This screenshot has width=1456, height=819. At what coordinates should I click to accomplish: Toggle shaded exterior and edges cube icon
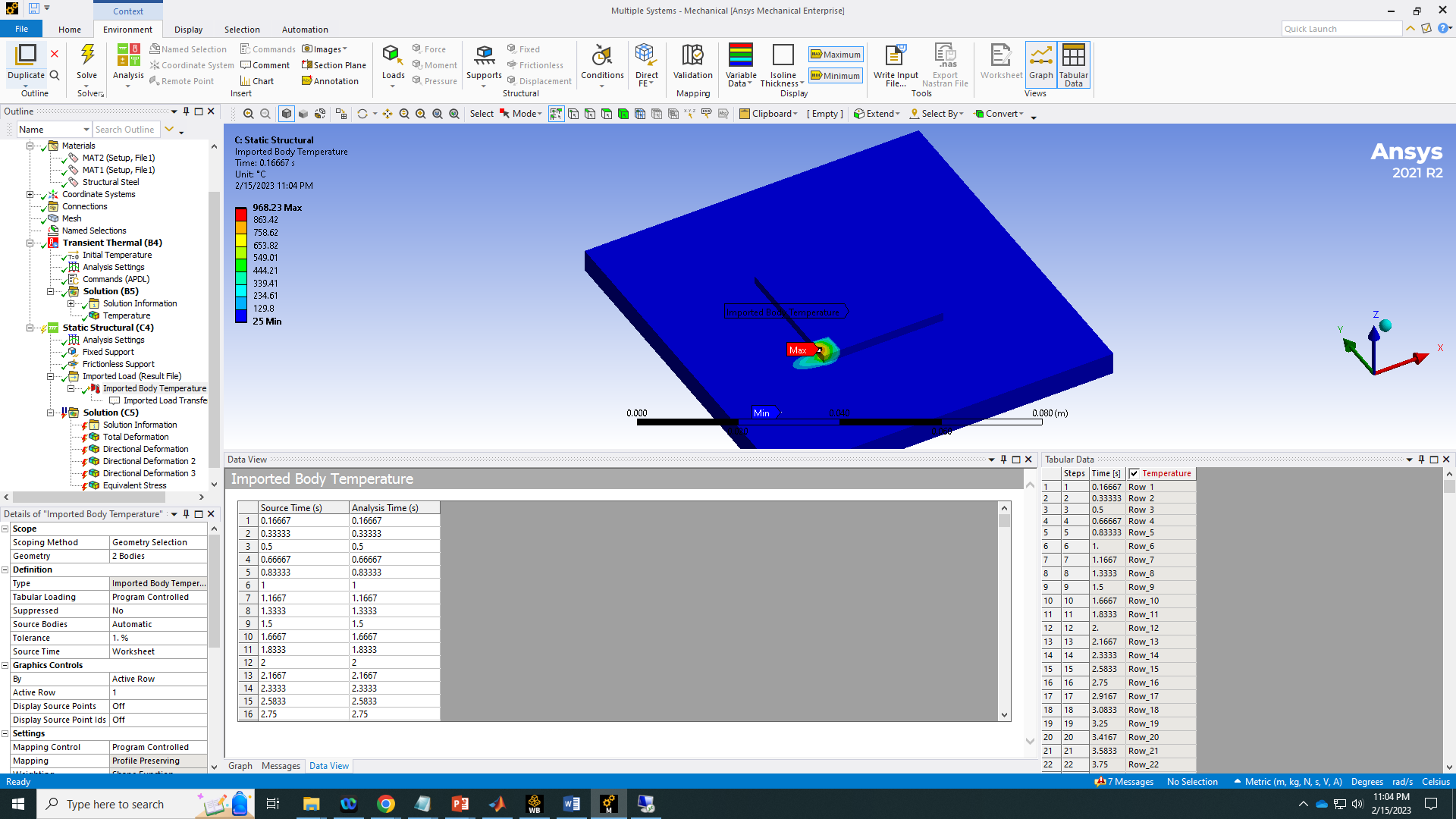(x=287, y=114)
